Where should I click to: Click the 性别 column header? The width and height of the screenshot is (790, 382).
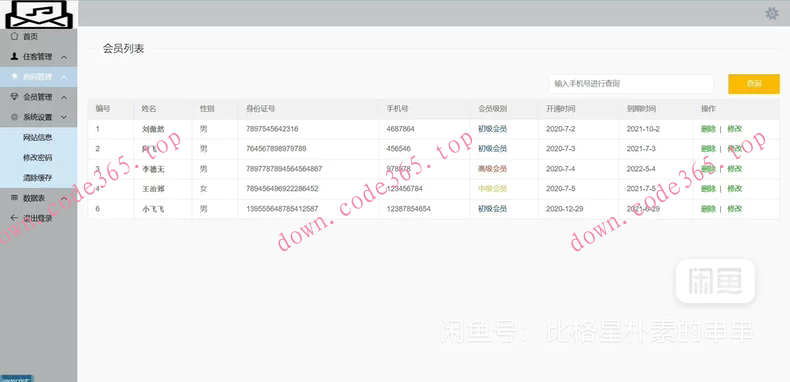point(207,109)
